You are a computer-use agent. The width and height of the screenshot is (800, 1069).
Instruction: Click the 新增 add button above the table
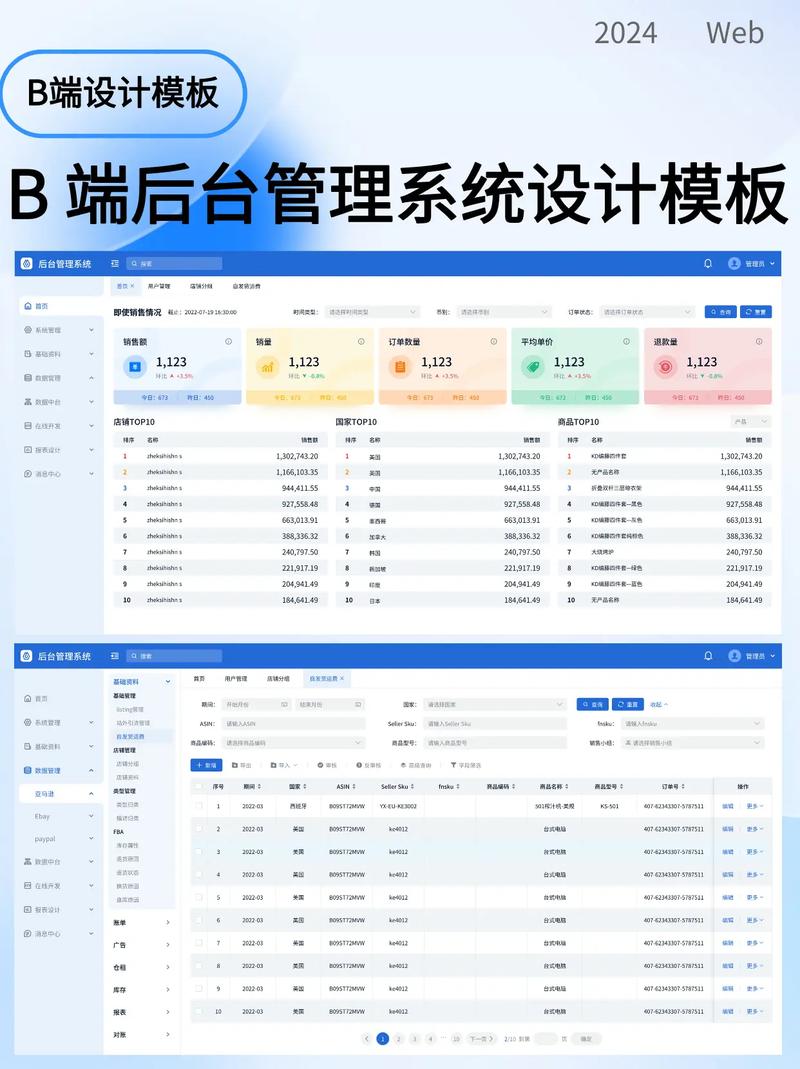(x=206, y=765)
